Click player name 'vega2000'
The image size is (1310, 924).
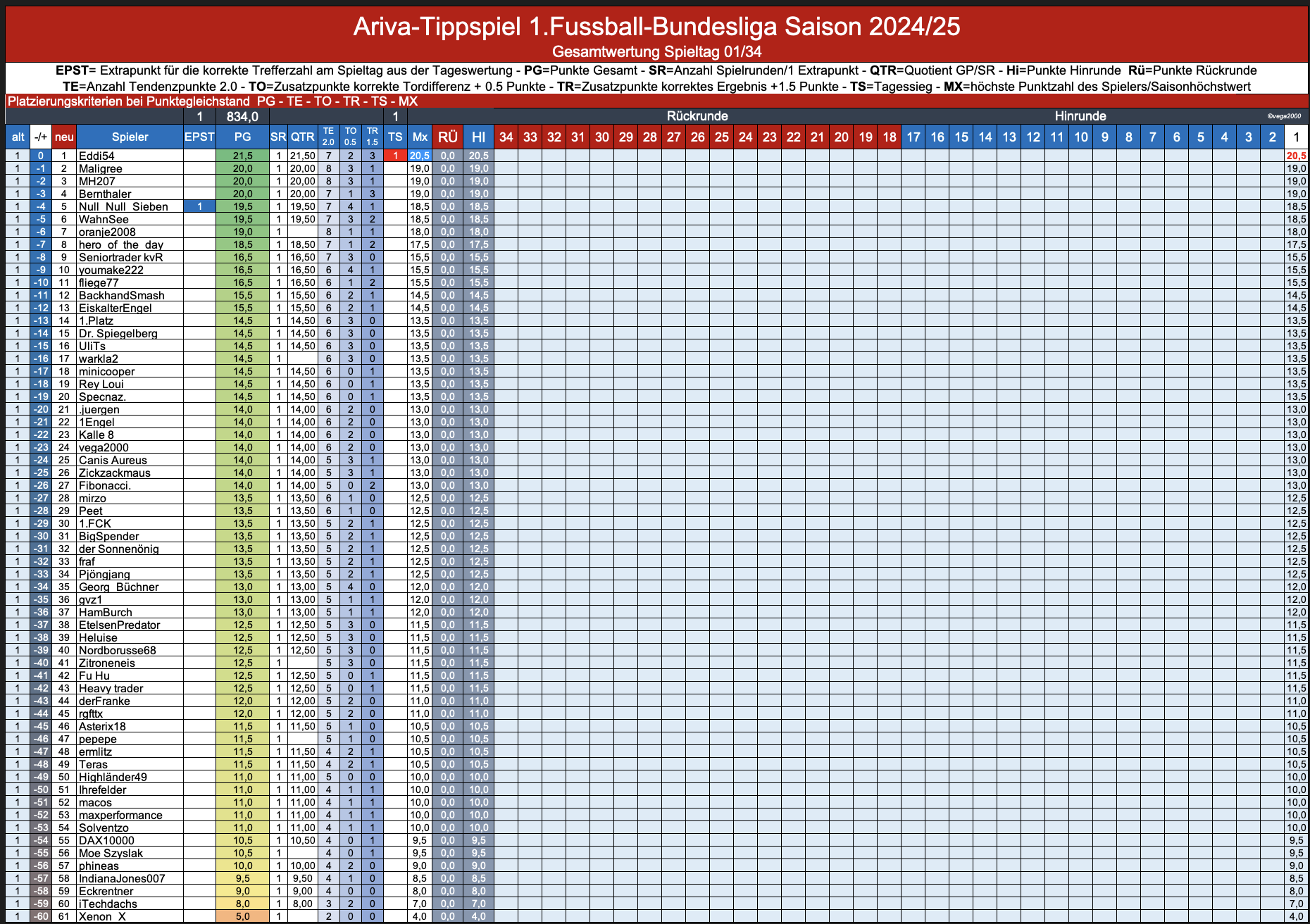(x=104, y=447)
